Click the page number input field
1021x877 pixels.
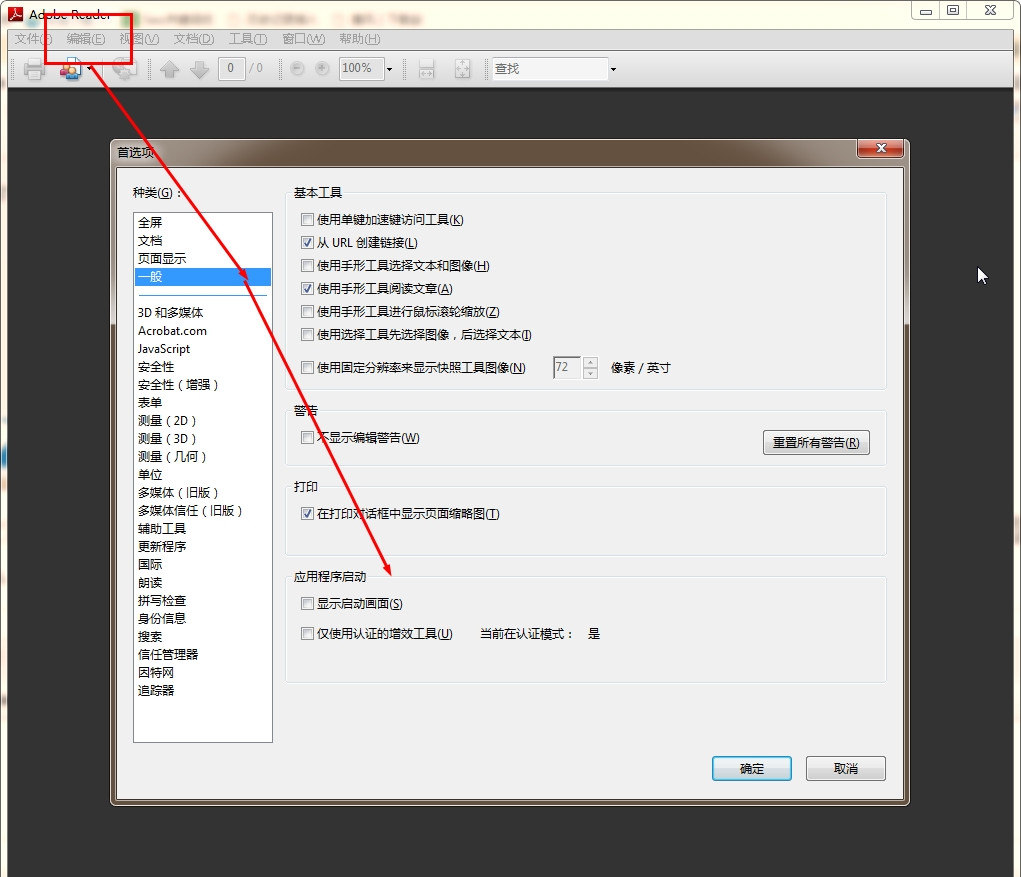[x=232, y=68]
